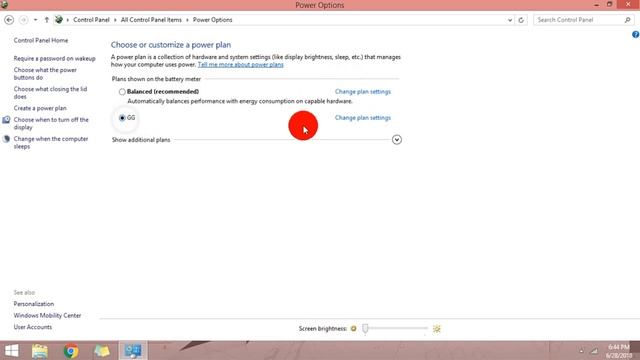Click the Control Panel taskbar button
Image resolution: width=640 pixels, height=360 pixels.
(133, 351)
